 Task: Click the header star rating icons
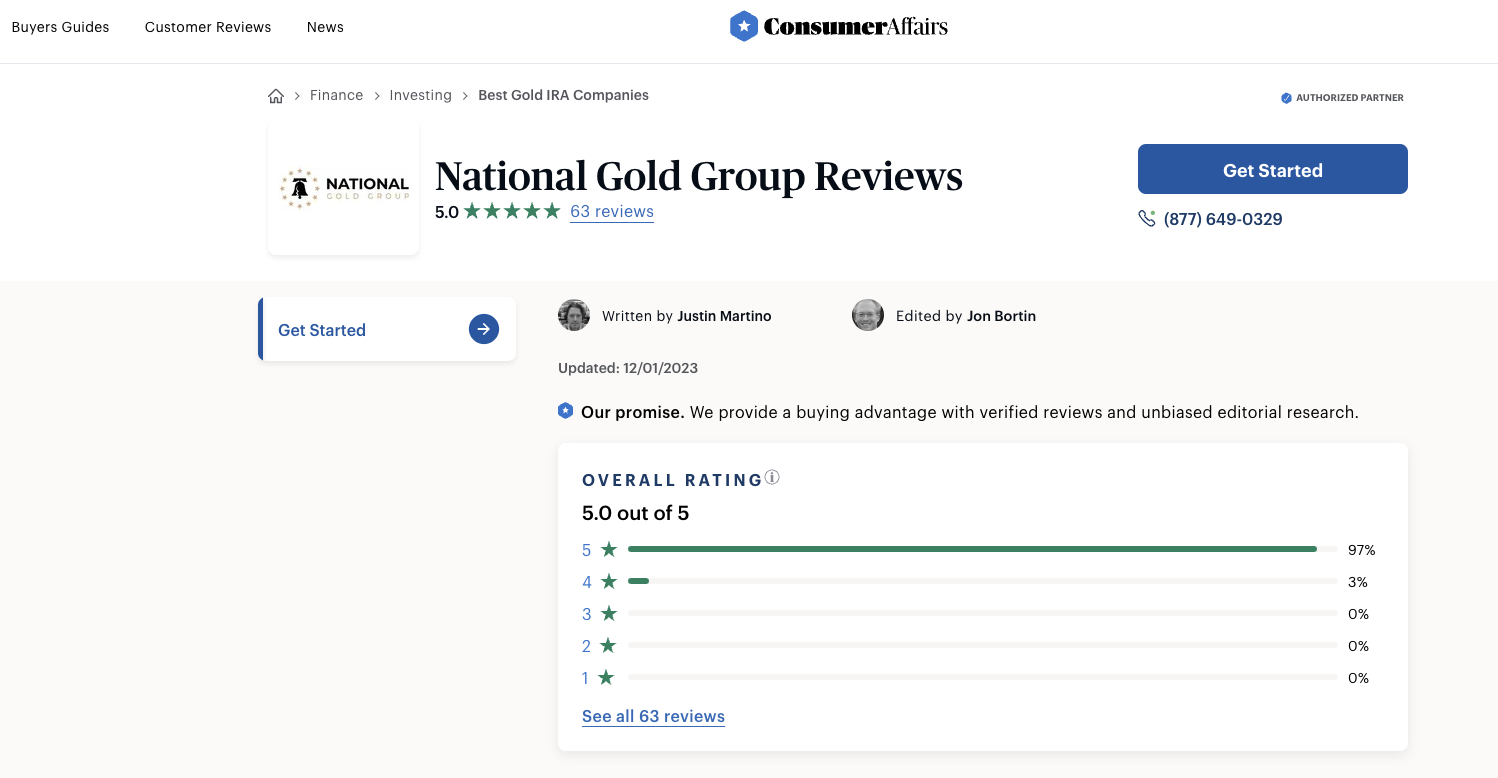coord(512,211)
